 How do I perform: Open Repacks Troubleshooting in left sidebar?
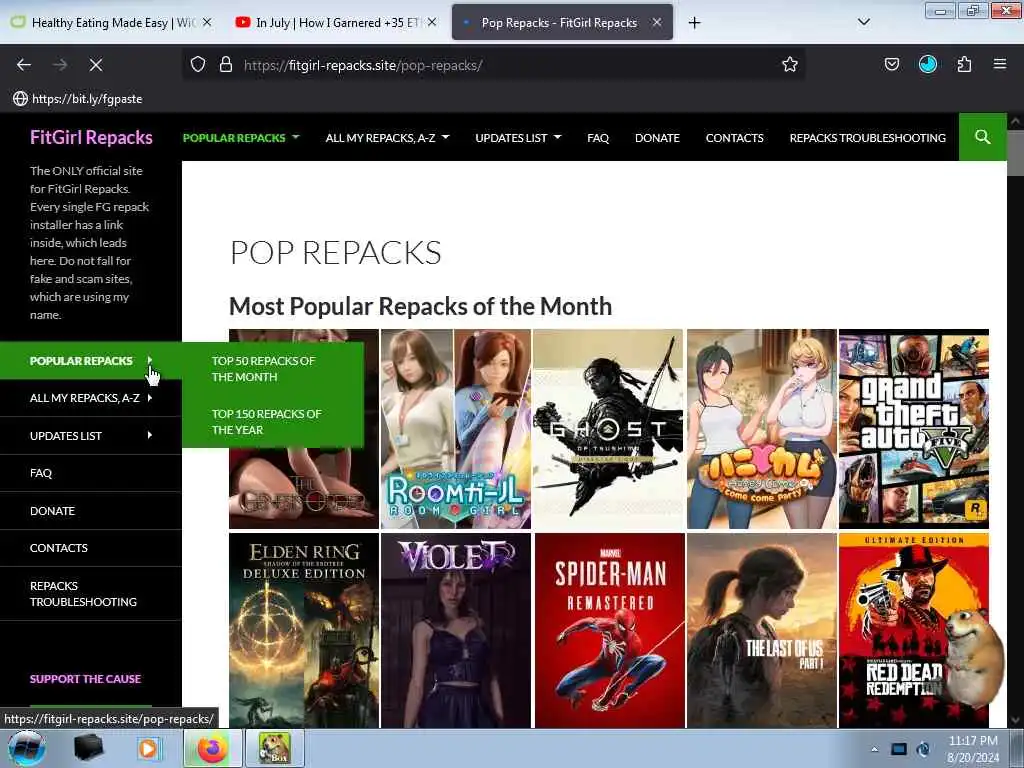84,594
